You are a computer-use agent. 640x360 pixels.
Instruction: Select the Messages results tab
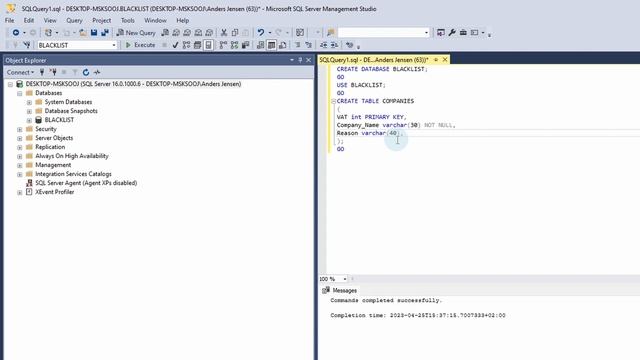click(340, 291)
